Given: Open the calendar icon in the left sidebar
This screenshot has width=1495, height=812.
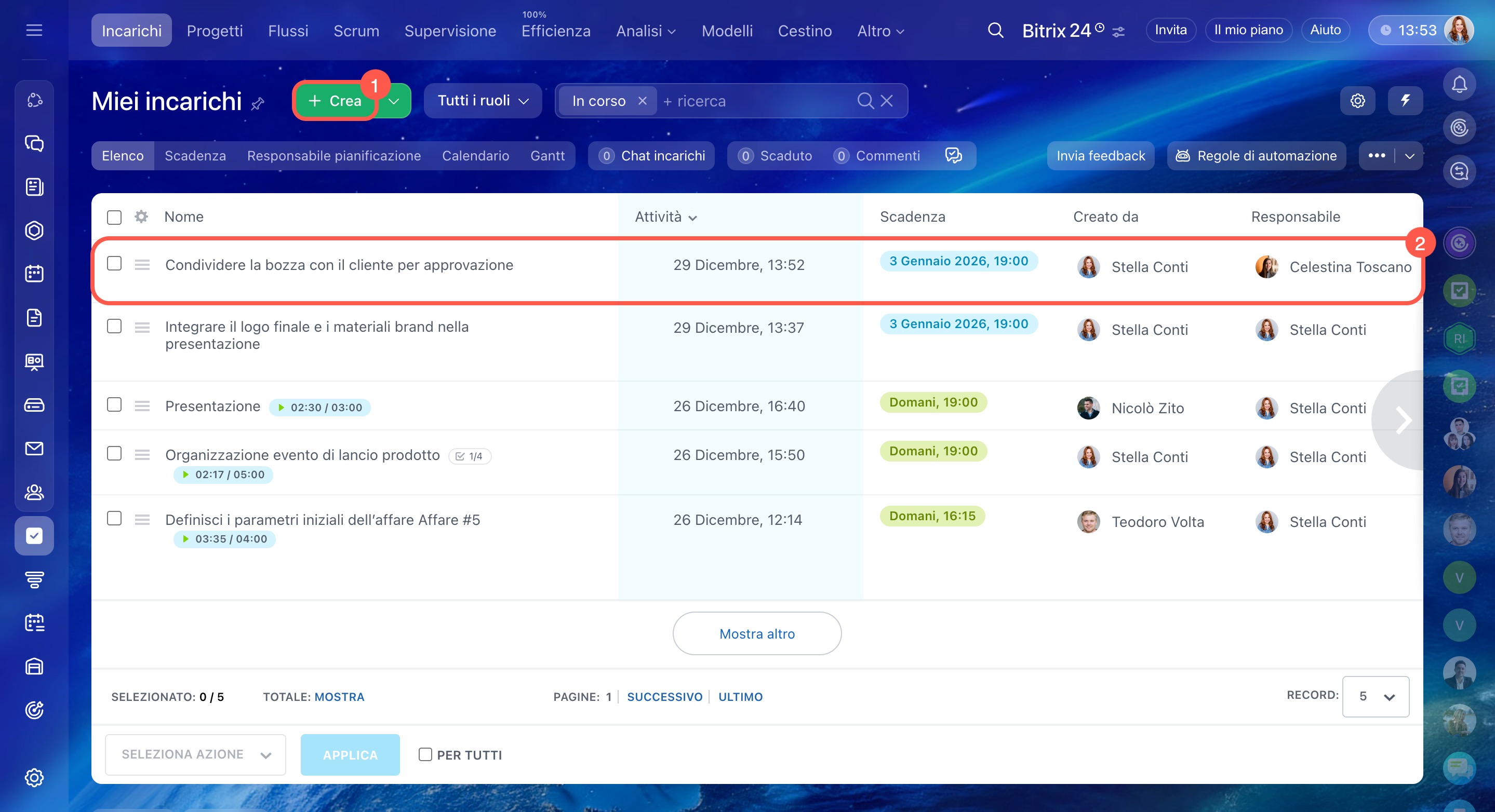Looking at the screenshot, I should tap(34, 274).
